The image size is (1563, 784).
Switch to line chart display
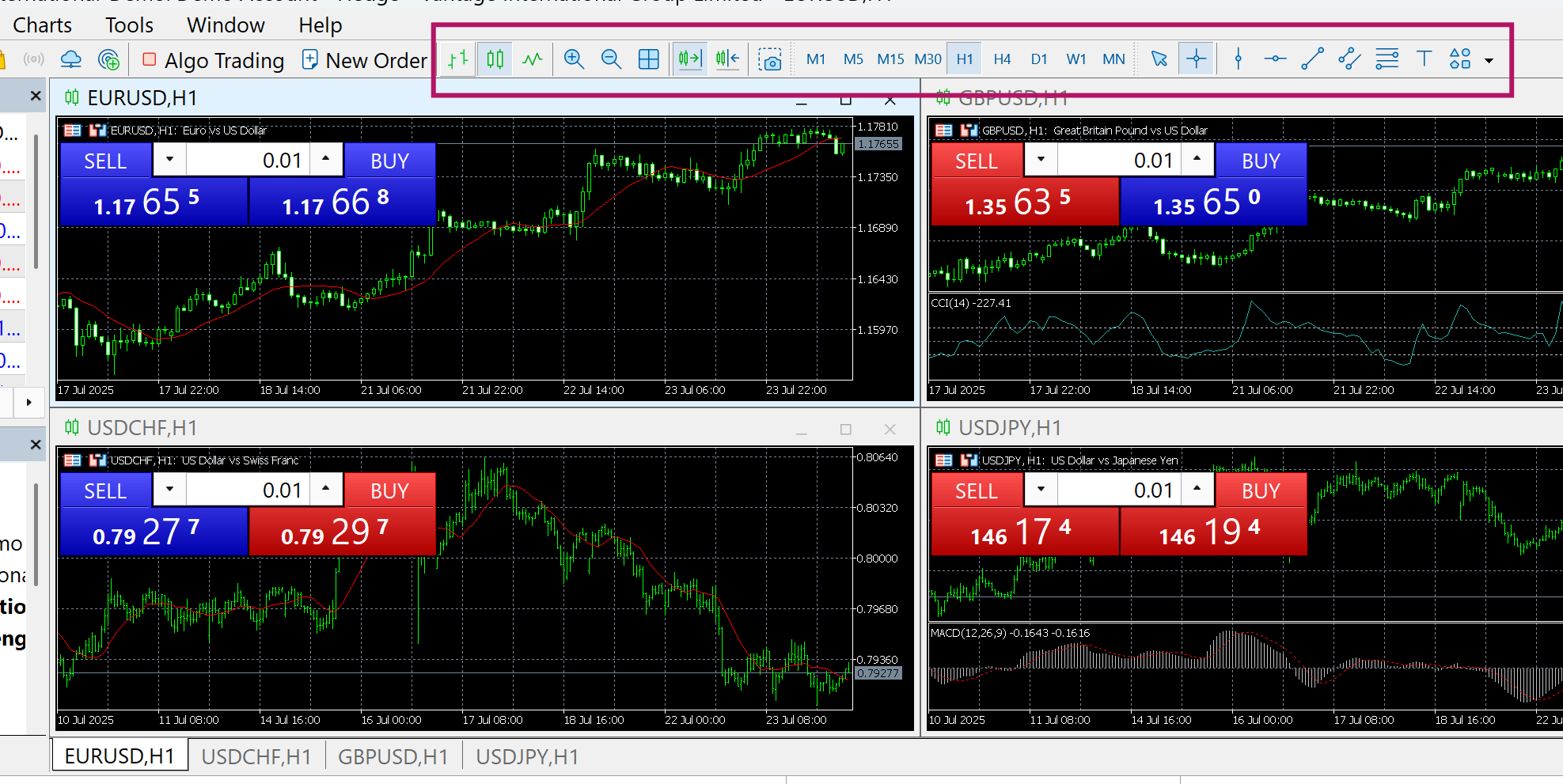pyautogui.click(x=533, y=59)
